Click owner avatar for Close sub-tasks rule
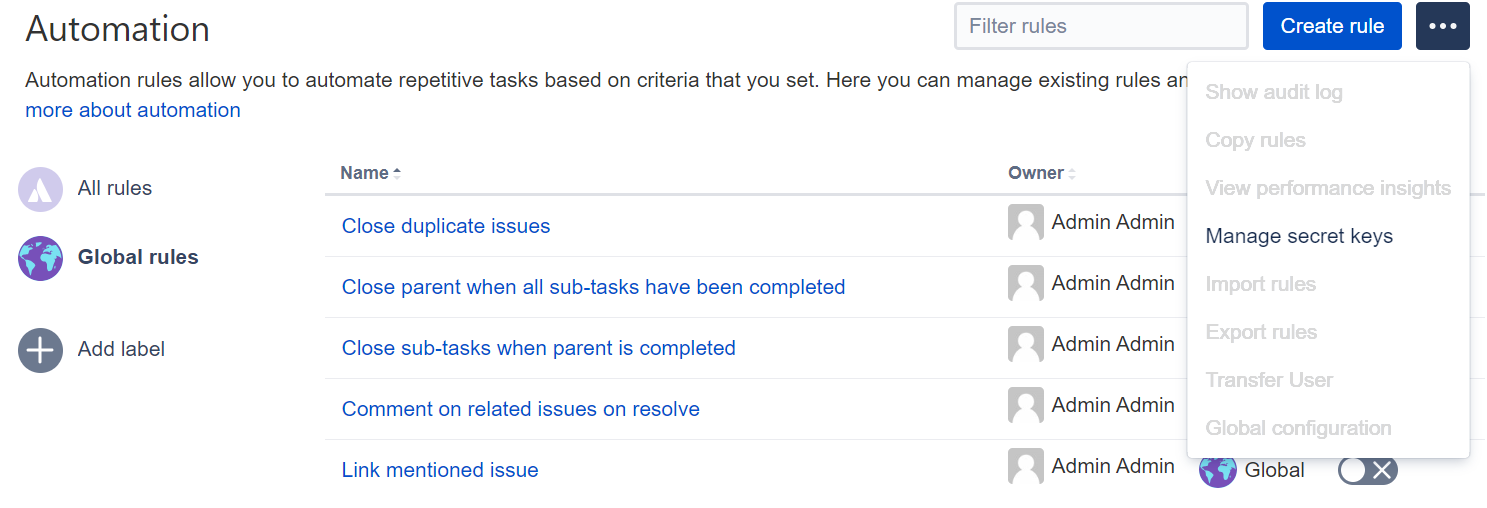The image size is (1487, 508). click(x=1025, y=345)
